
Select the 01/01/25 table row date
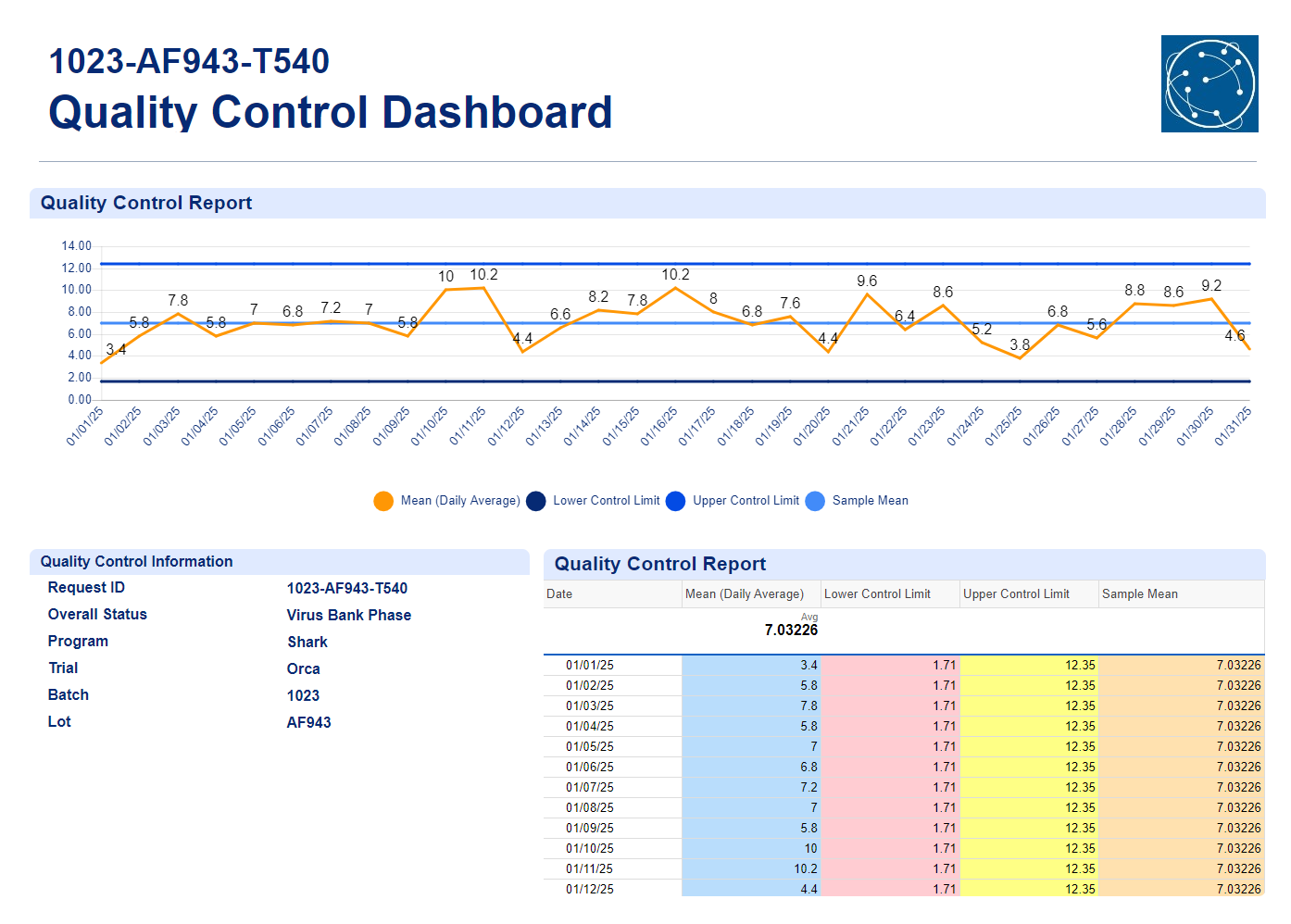click(590, 666)
